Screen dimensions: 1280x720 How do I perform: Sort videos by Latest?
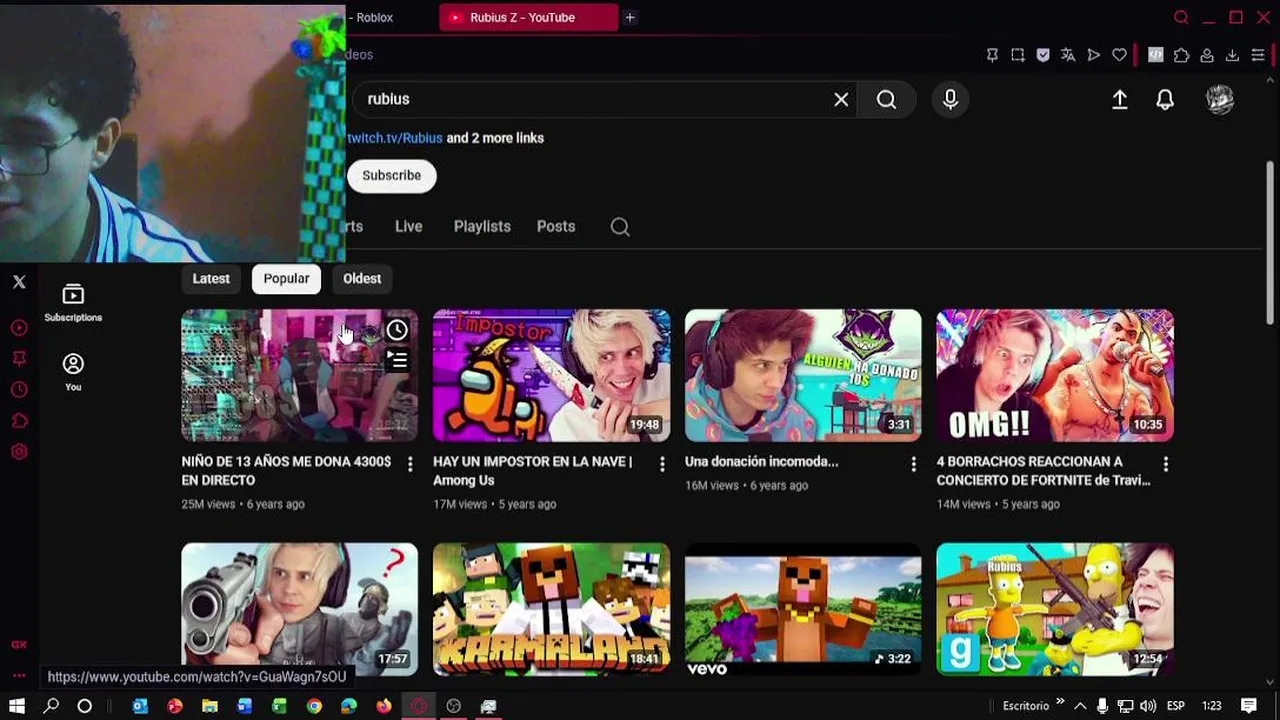click(x=211, y=279)
